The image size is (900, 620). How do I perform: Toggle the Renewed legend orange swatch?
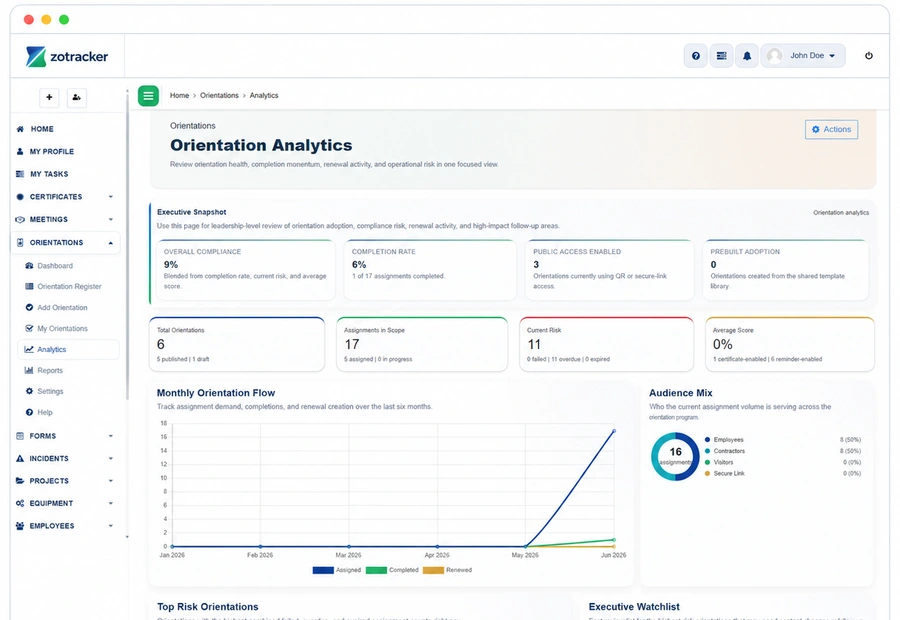(x=433, y=570)
